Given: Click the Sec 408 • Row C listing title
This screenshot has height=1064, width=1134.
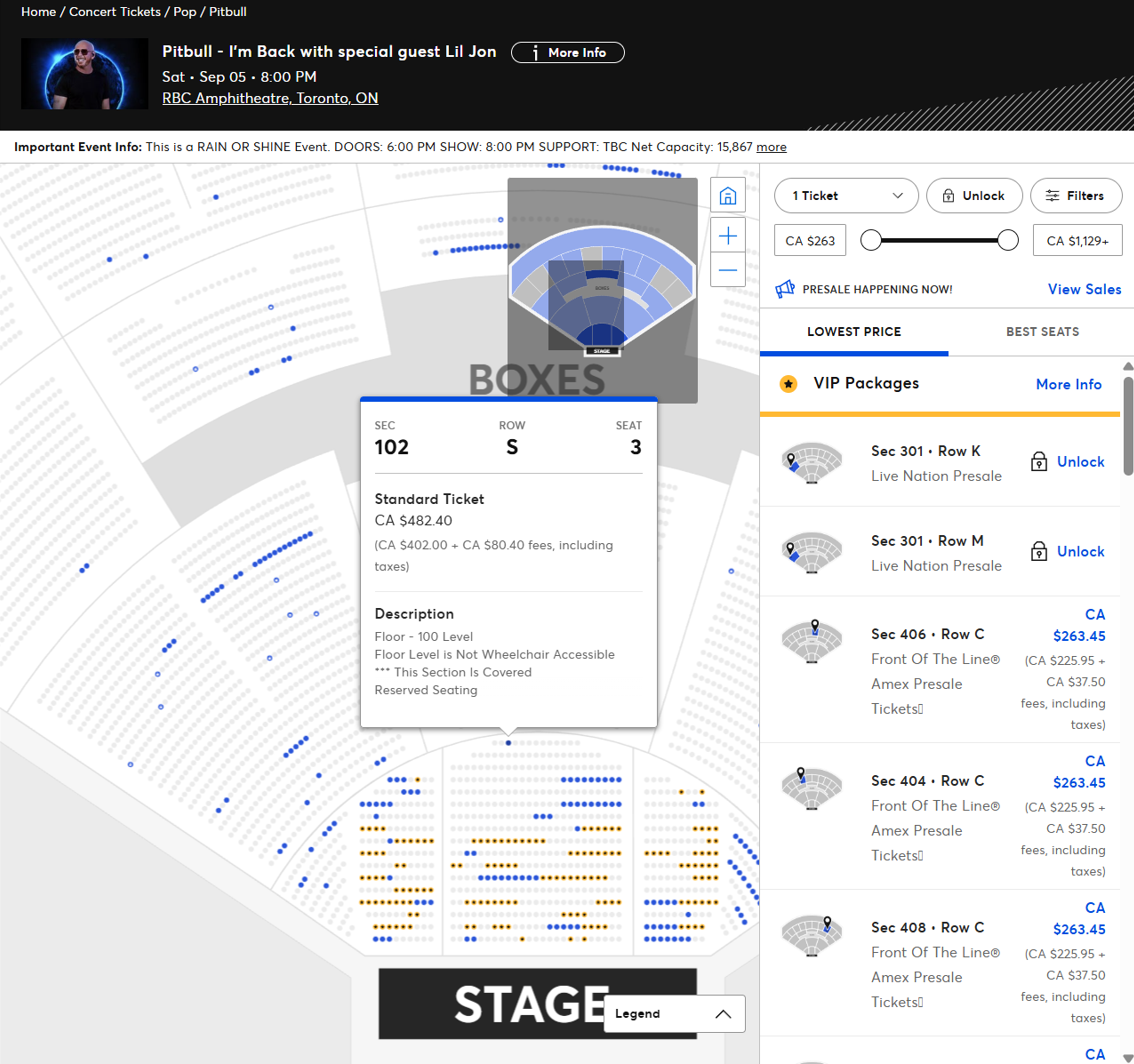Looking at the screenshot, I should [927, 928].
